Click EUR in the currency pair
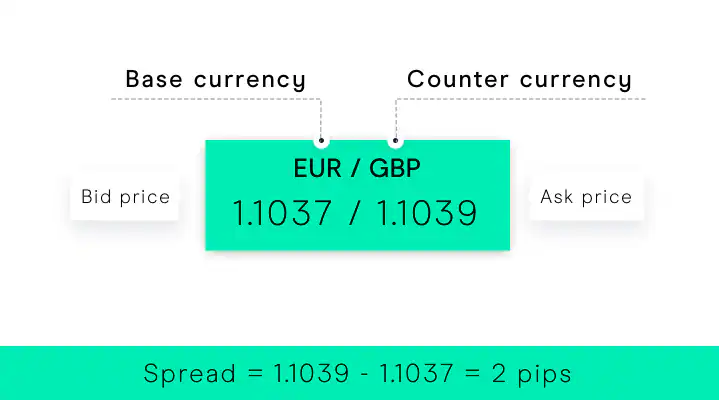 318,169
